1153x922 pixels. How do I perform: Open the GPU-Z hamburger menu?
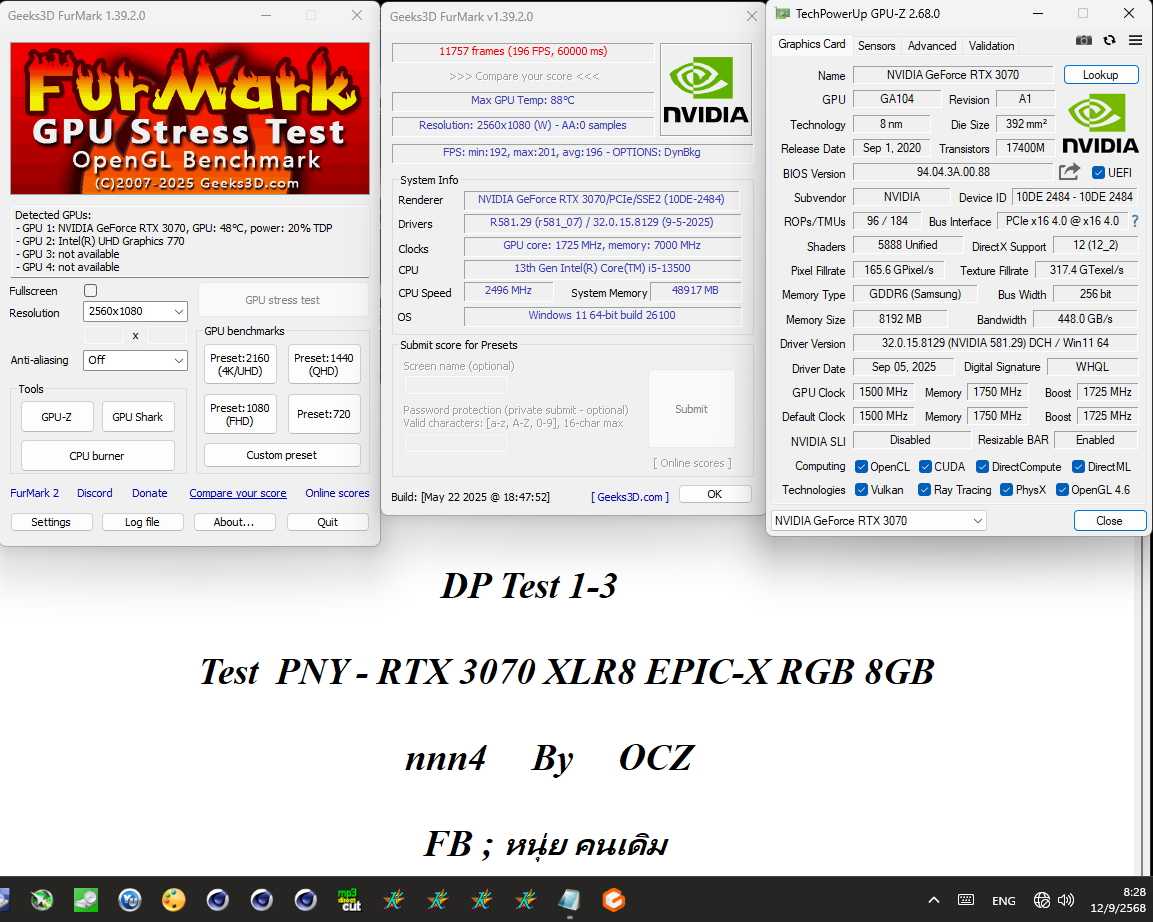(1135, 40)
